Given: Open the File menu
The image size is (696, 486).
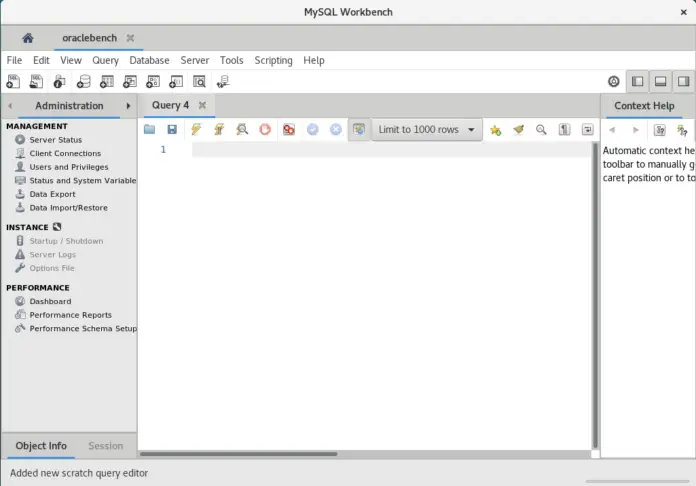Looking at the screenshot, I should [x=14, y=60].
